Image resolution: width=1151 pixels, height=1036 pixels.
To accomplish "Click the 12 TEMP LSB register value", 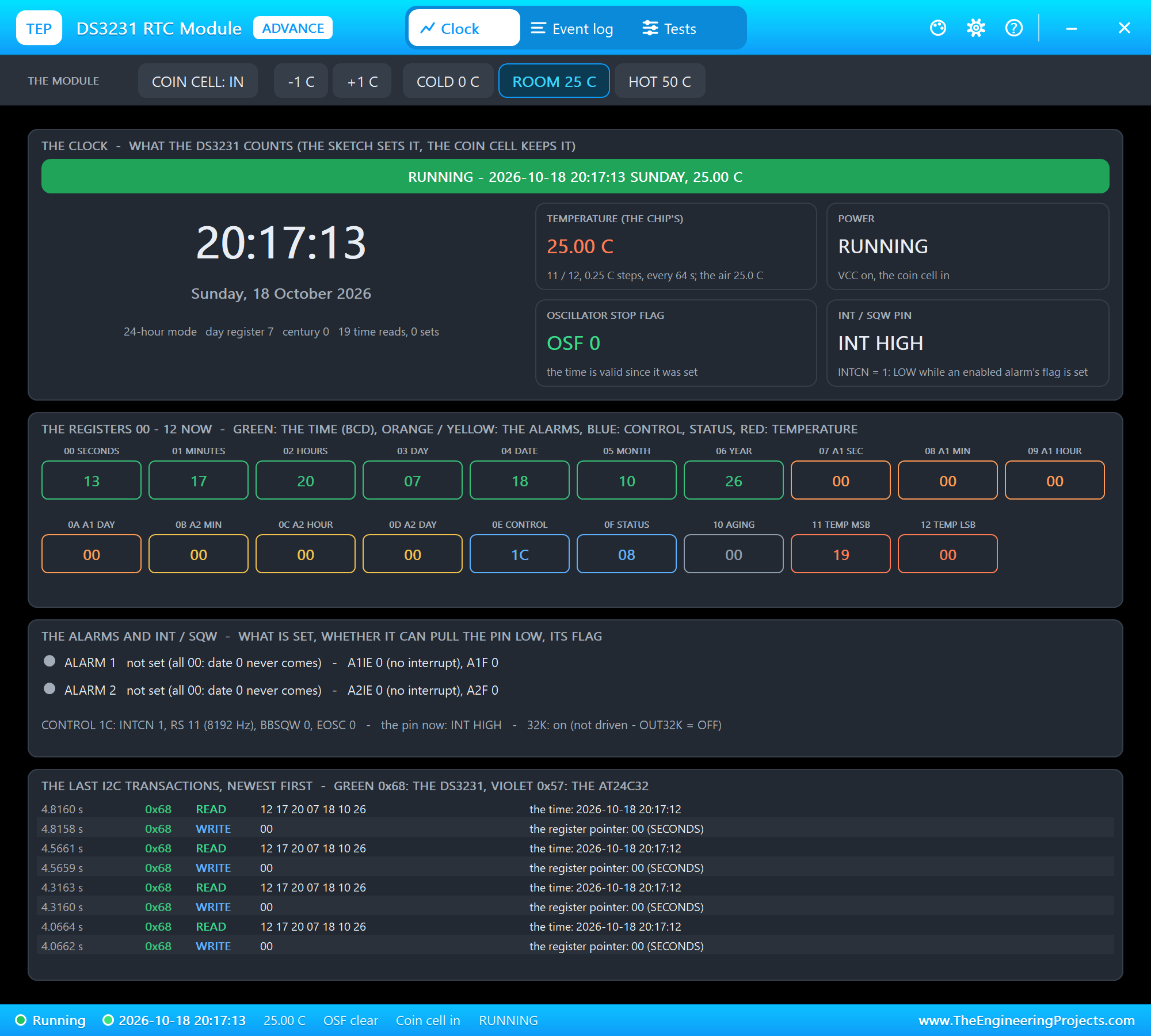I will tap(948, 554).
